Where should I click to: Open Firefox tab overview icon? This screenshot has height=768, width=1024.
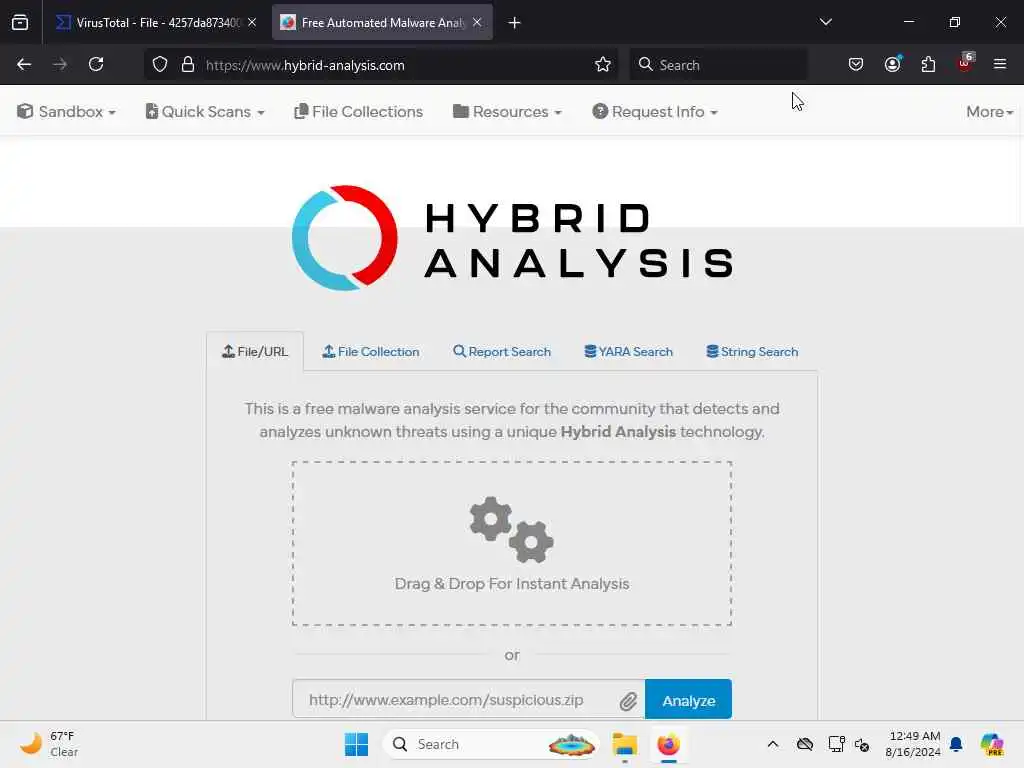(20, 22)
